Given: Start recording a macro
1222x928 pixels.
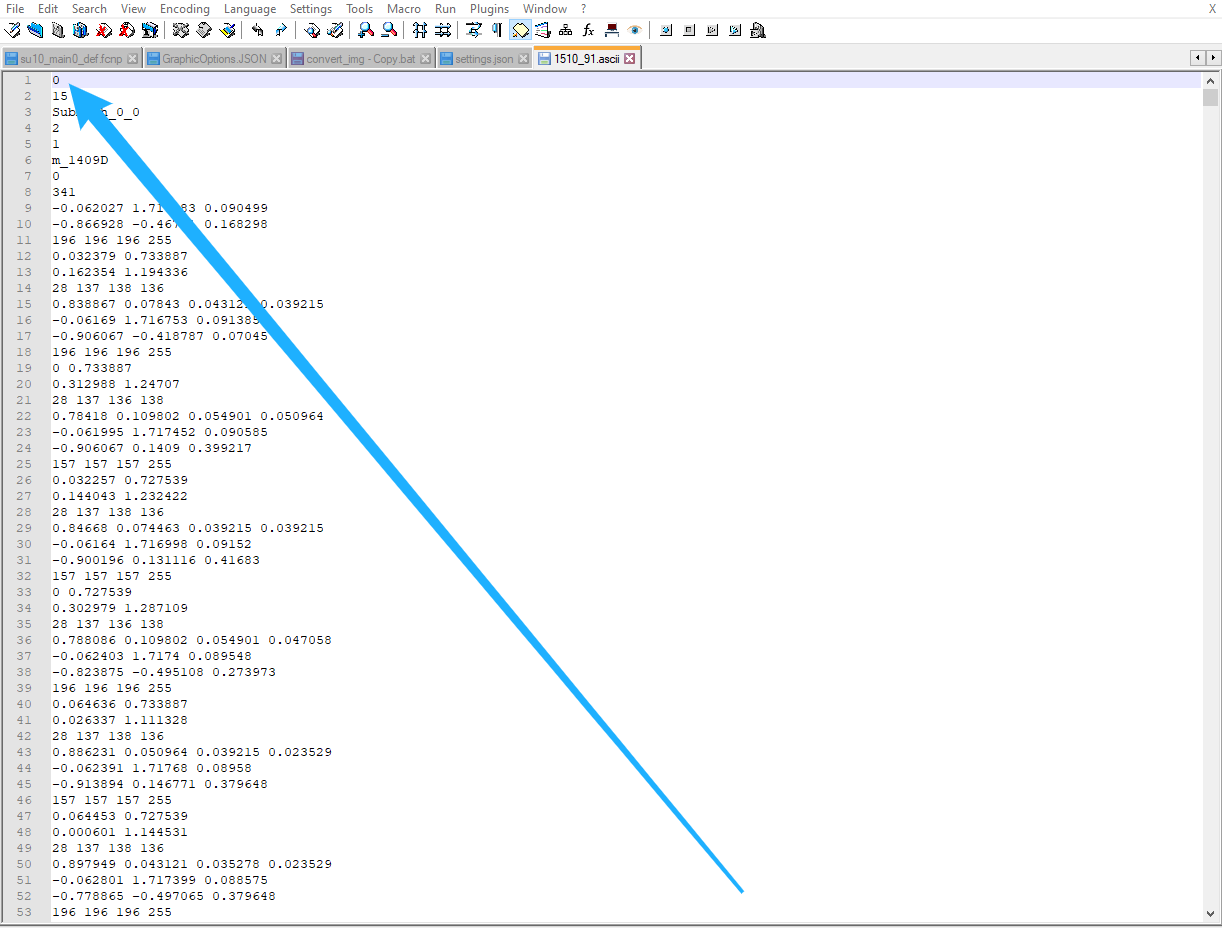Looking at the screenshot, I should click(666, 30).
